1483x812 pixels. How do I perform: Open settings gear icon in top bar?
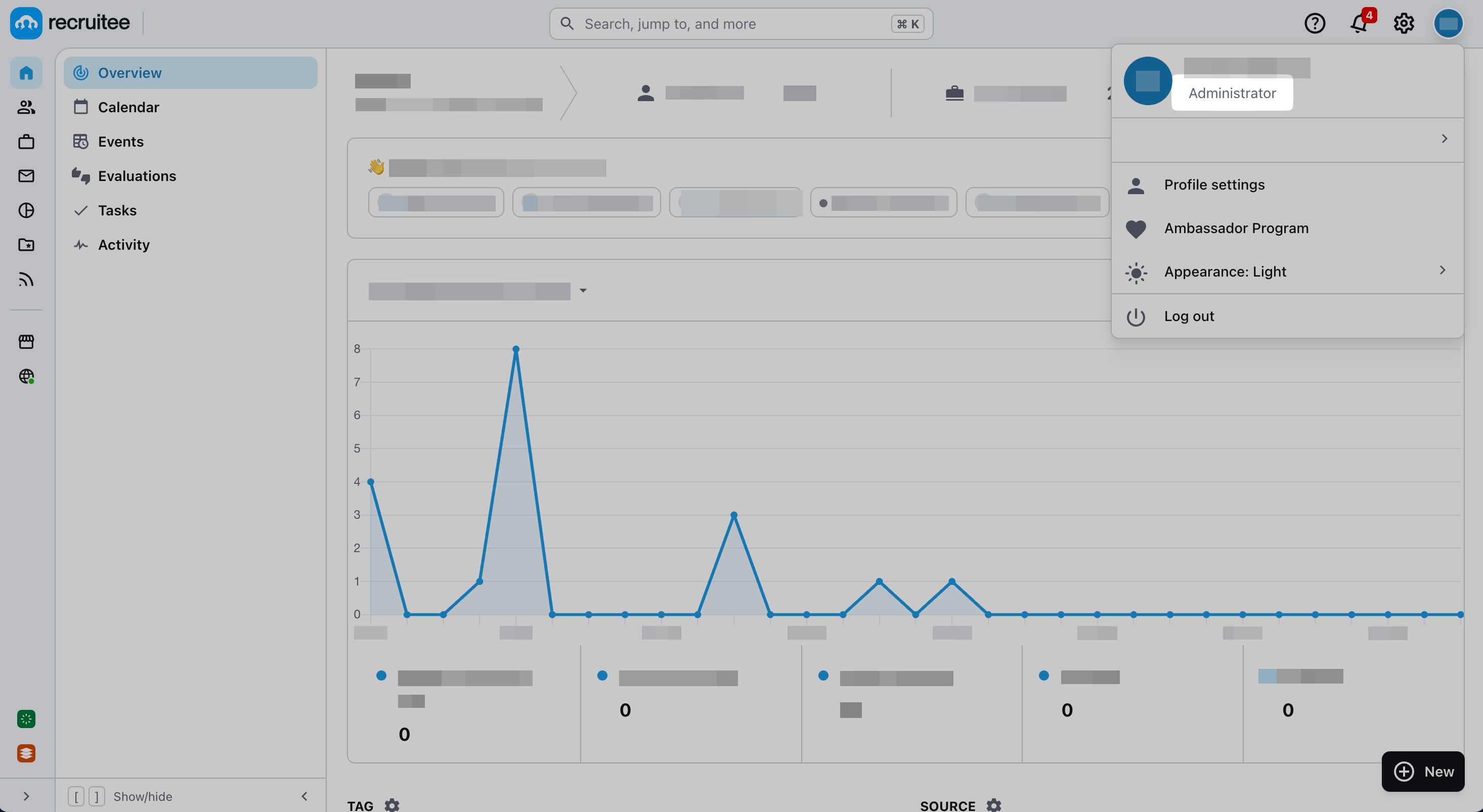tap(1404, 24)
